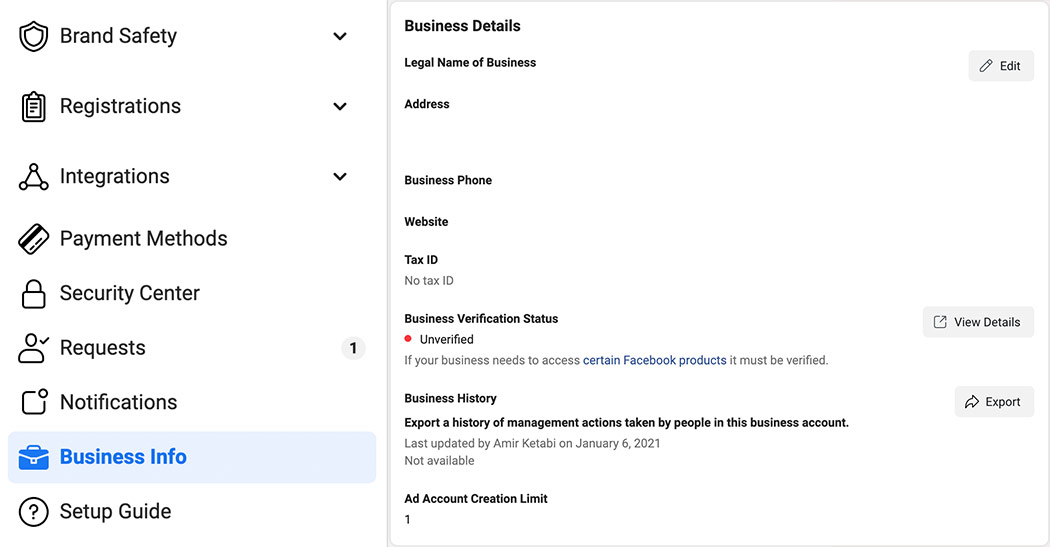
Task: Click the creation limit value '1'
Action: [407, 520]
